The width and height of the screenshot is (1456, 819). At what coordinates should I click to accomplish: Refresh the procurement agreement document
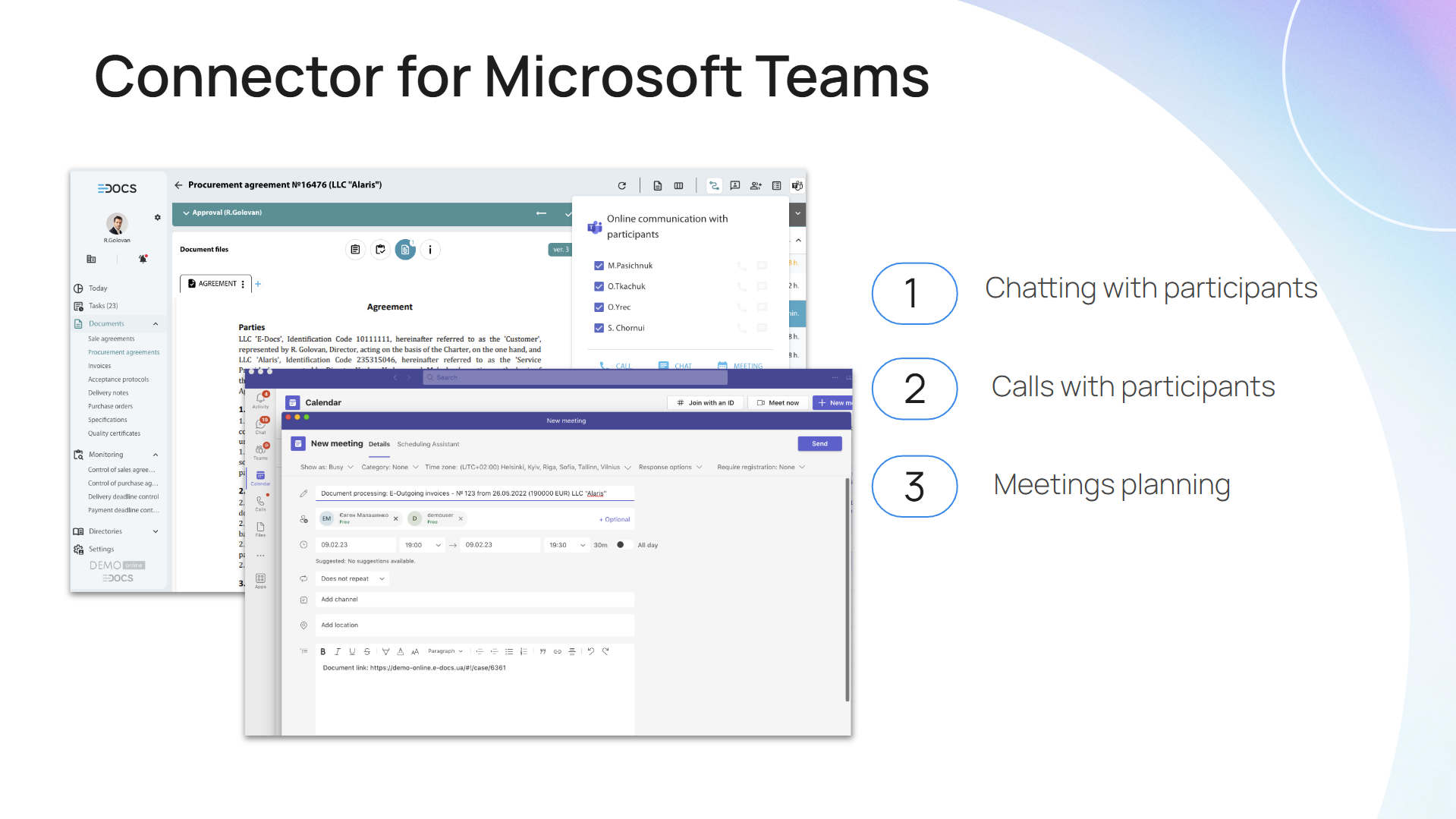[x=622, y=185]
